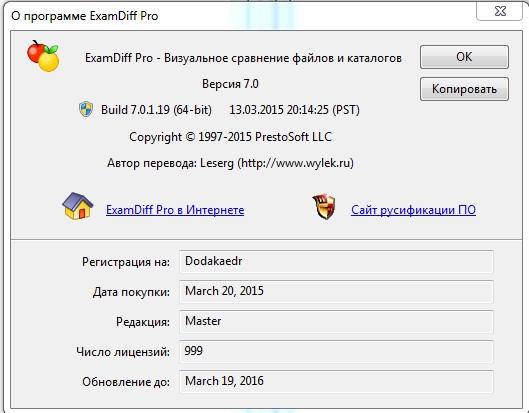Image resolution: width=529 pixels, height=413 pixels.
Task: Click the UAC shield icon beside Build
Action: tap(86, 109)
